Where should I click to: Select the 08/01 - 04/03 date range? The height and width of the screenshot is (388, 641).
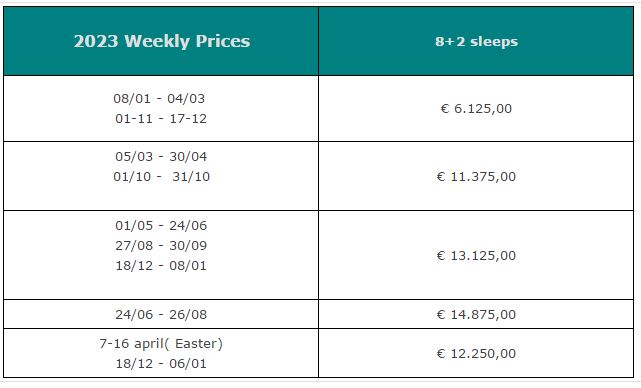(x=159, y=99)
